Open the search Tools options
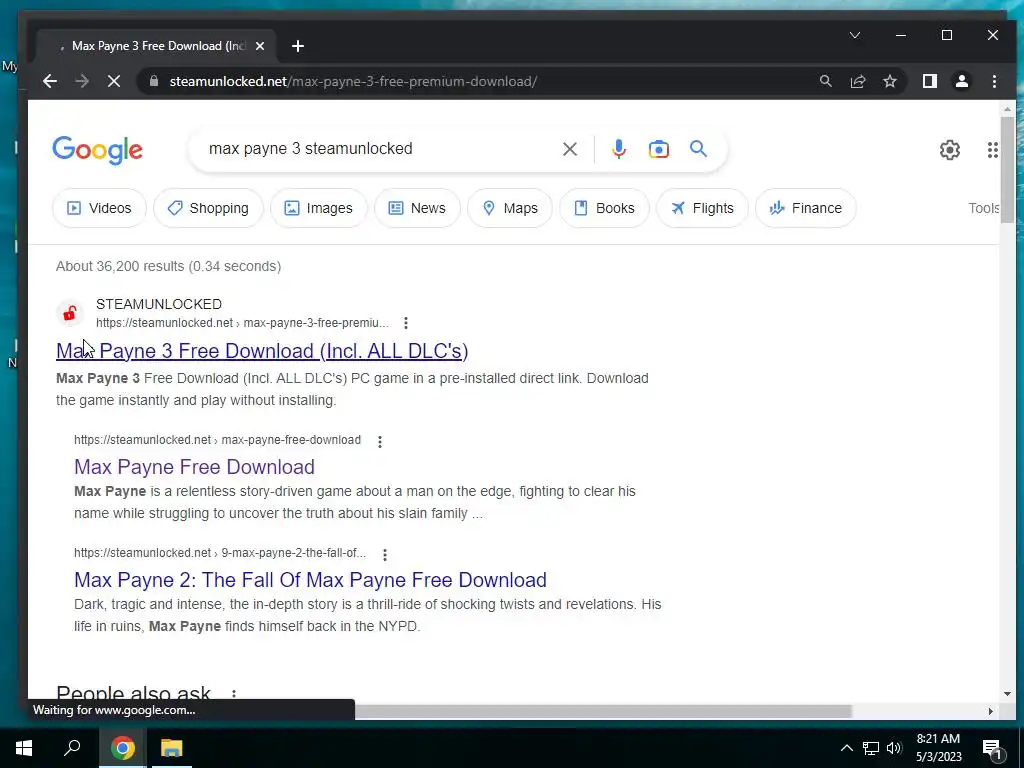 (984, 208)
